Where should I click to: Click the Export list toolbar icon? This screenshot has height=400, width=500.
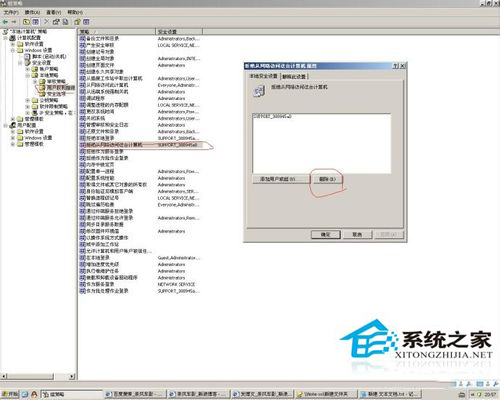[x=65, y=22]
